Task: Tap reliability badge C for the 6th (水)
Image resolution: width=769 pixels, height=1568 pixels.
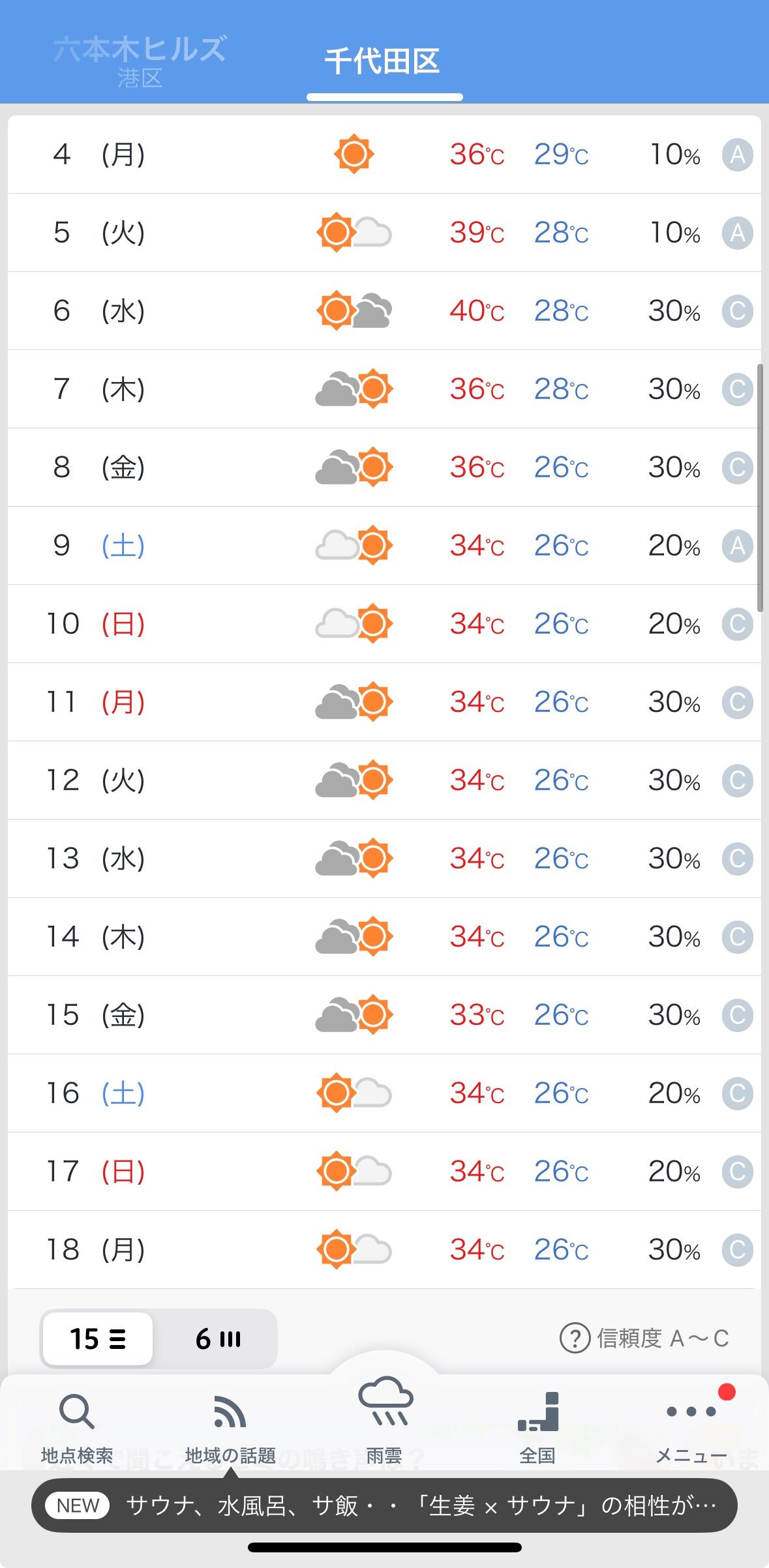Action: pyautogui.click(x=737, y=311)
